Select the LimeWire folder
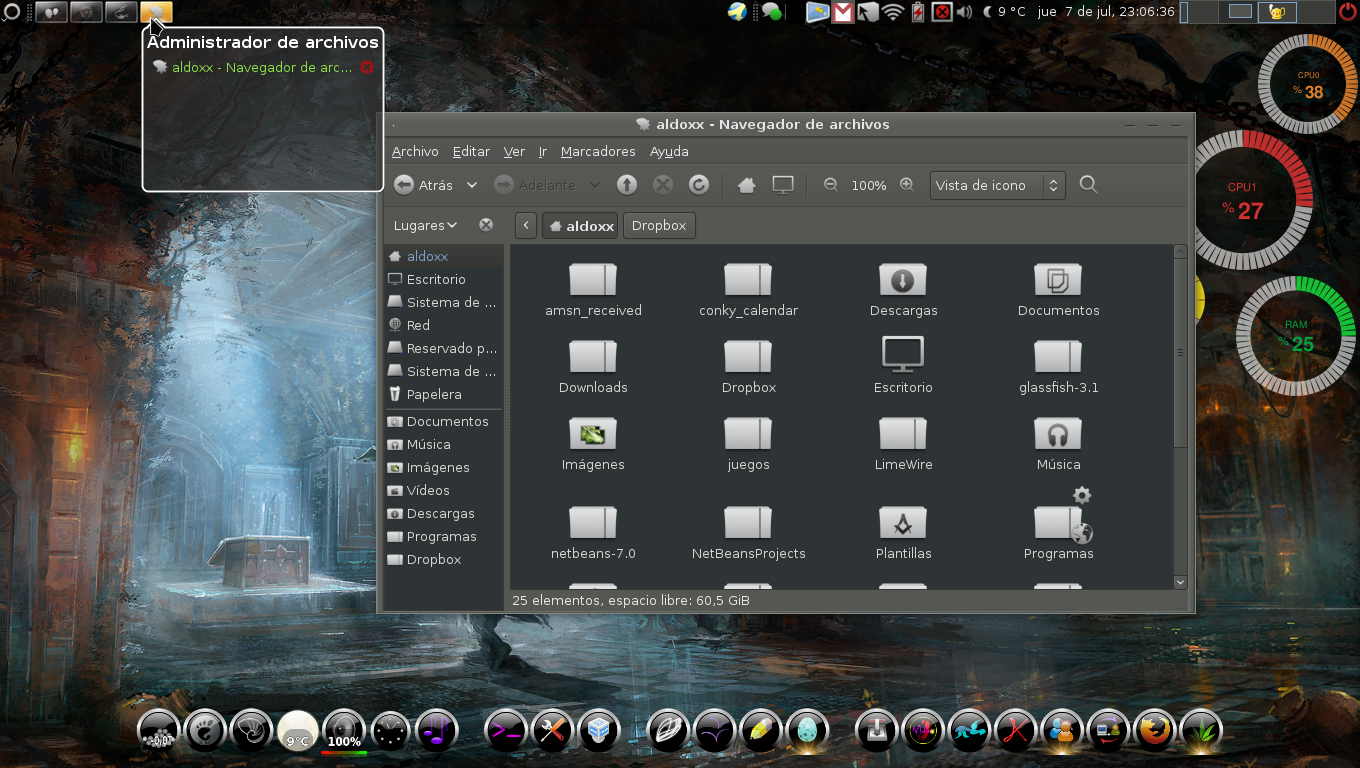The width and height of the screenshot is (1360, 768). pyautogui.click(x=903, y=444)
